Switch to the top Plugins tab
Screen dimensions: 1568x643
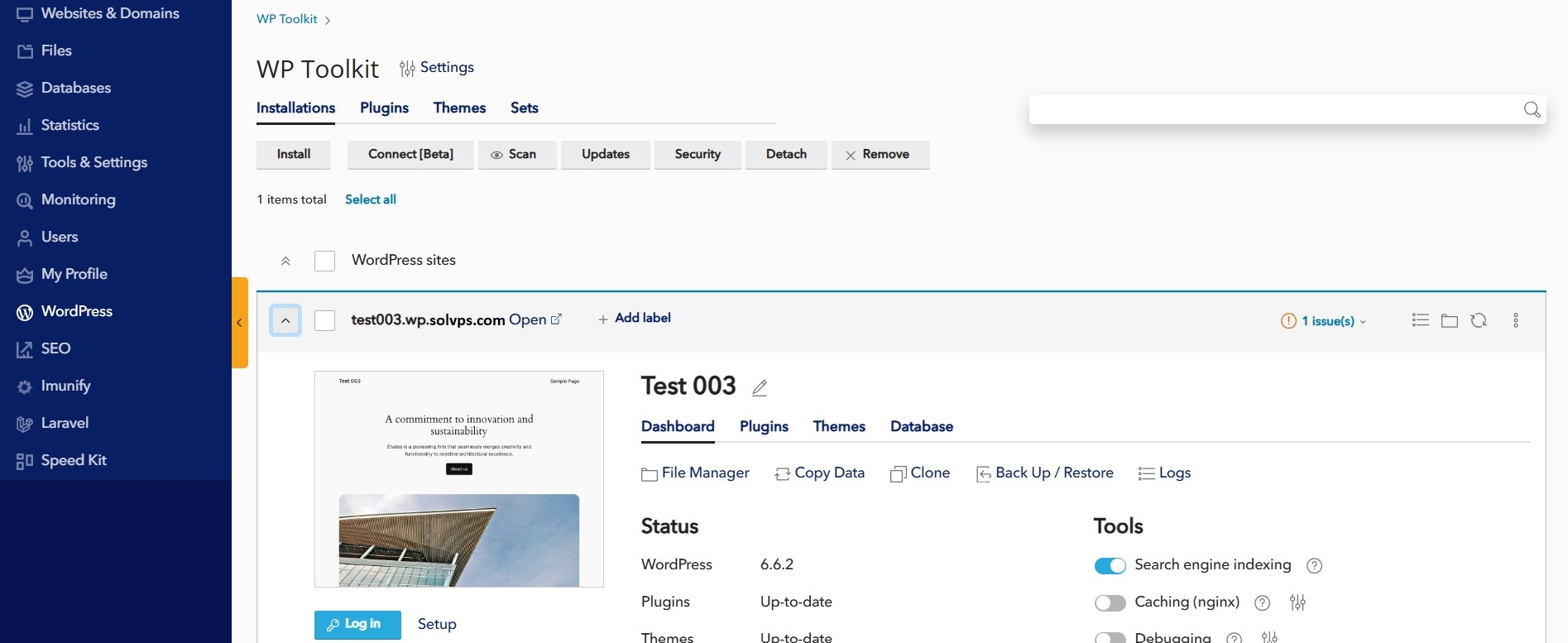click(x=384, y=108)
